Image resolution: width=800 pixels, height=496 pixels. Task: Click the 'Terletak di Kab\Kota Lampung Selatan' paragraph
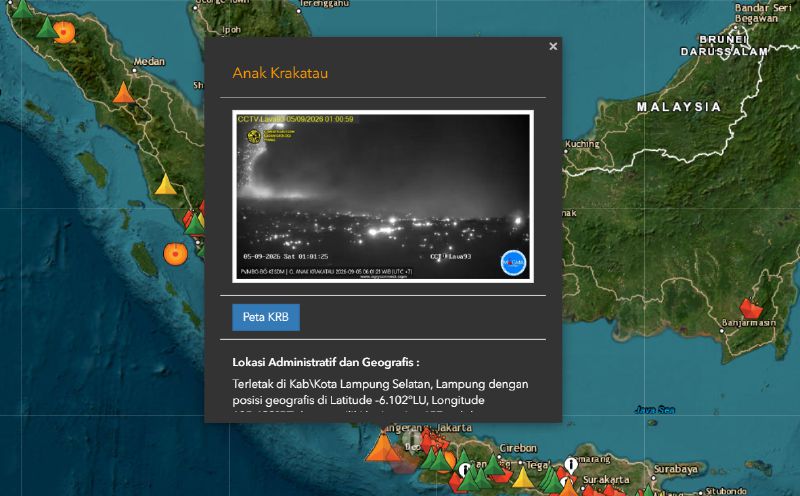[x=380, y=392]
